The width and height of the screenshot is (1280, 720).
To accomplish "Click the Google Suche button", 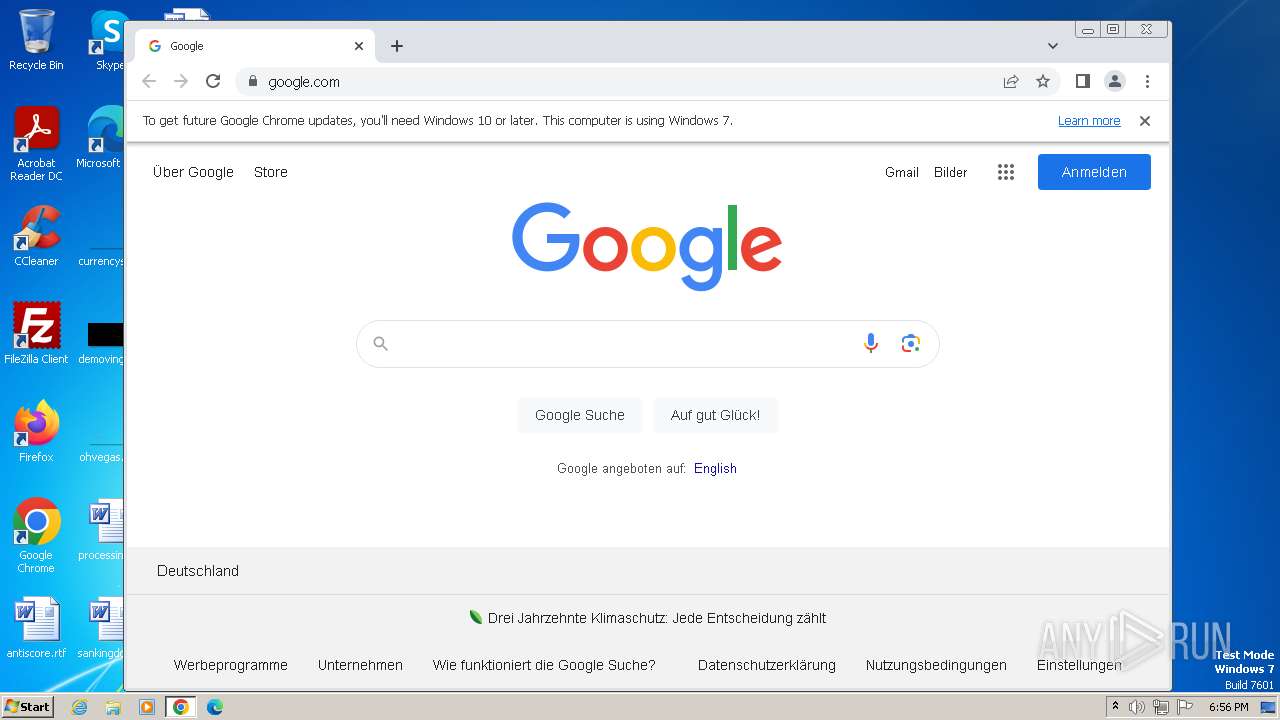I will tap(580, 415).
